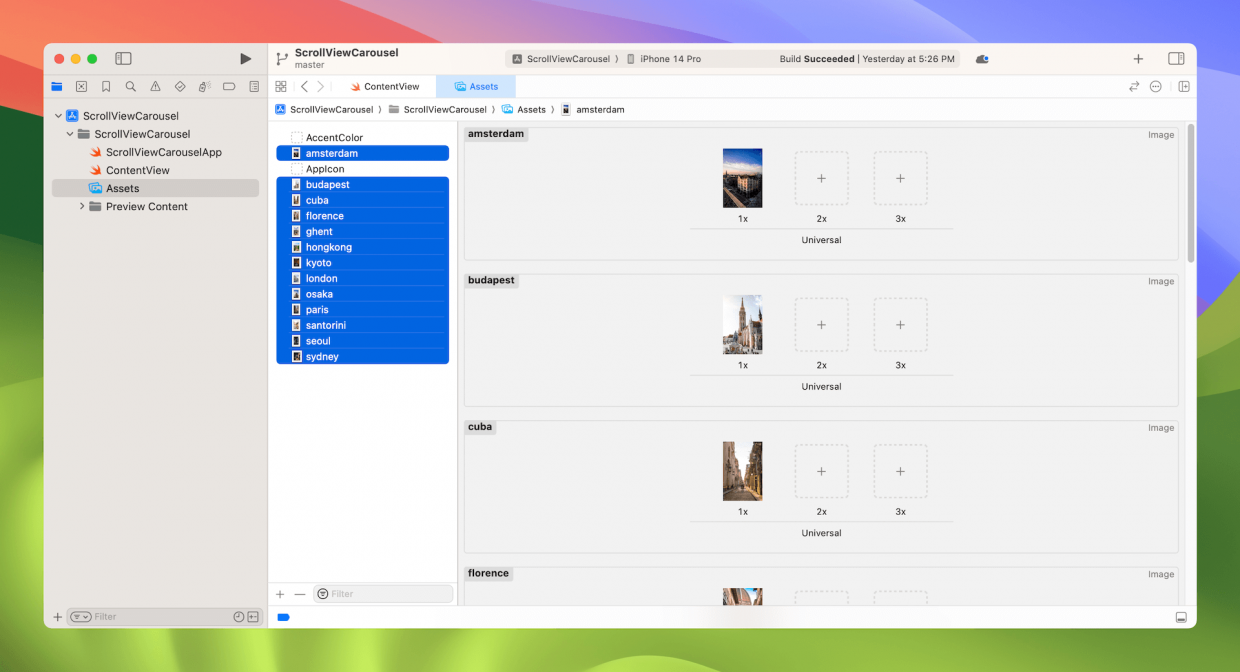Open the Bookmarks navigator icon
This screenshot has width=1240, height=672.
106,87
